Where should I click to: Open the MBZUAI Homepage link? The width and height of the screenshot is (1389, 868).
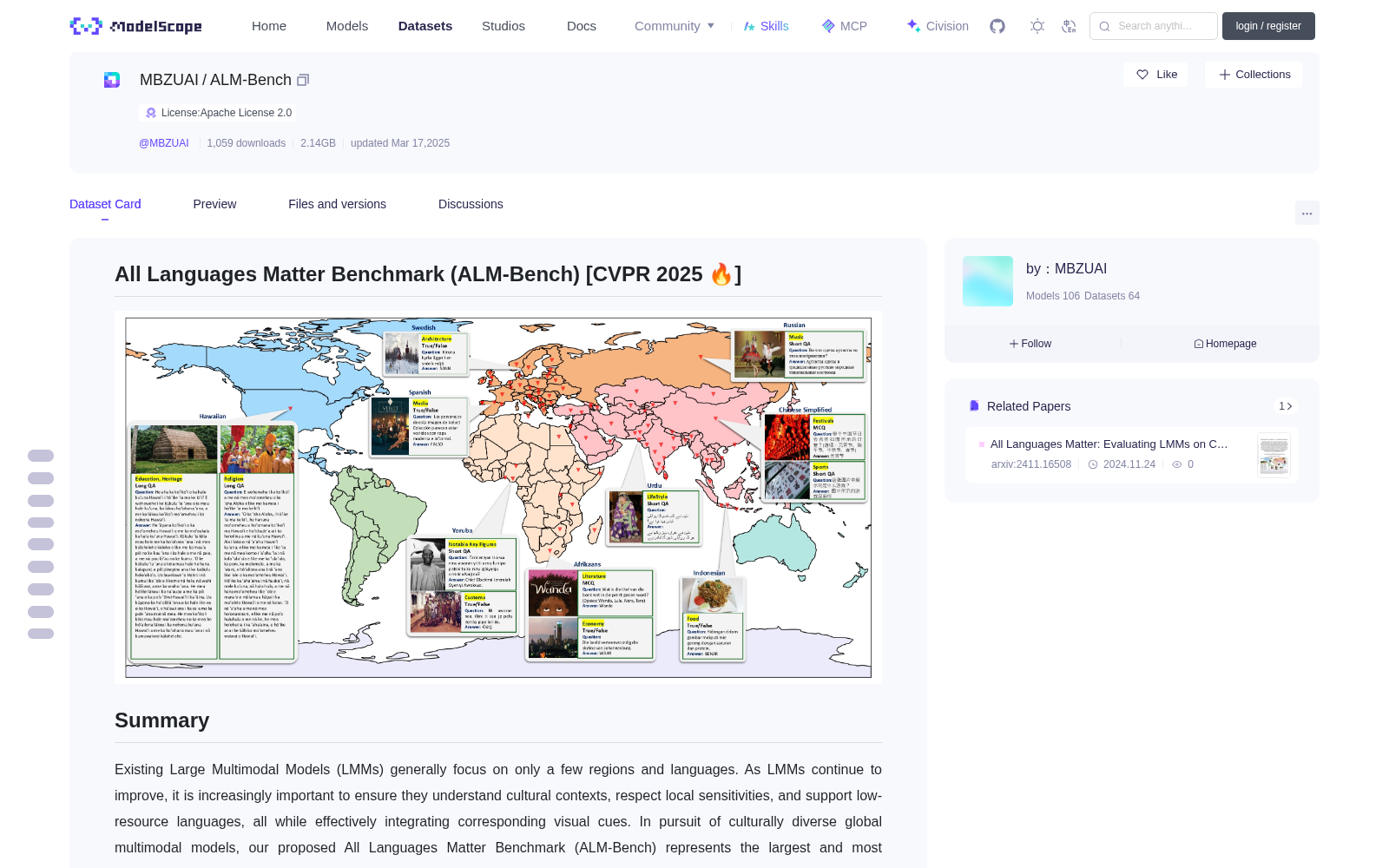[x=1225, y=344]
